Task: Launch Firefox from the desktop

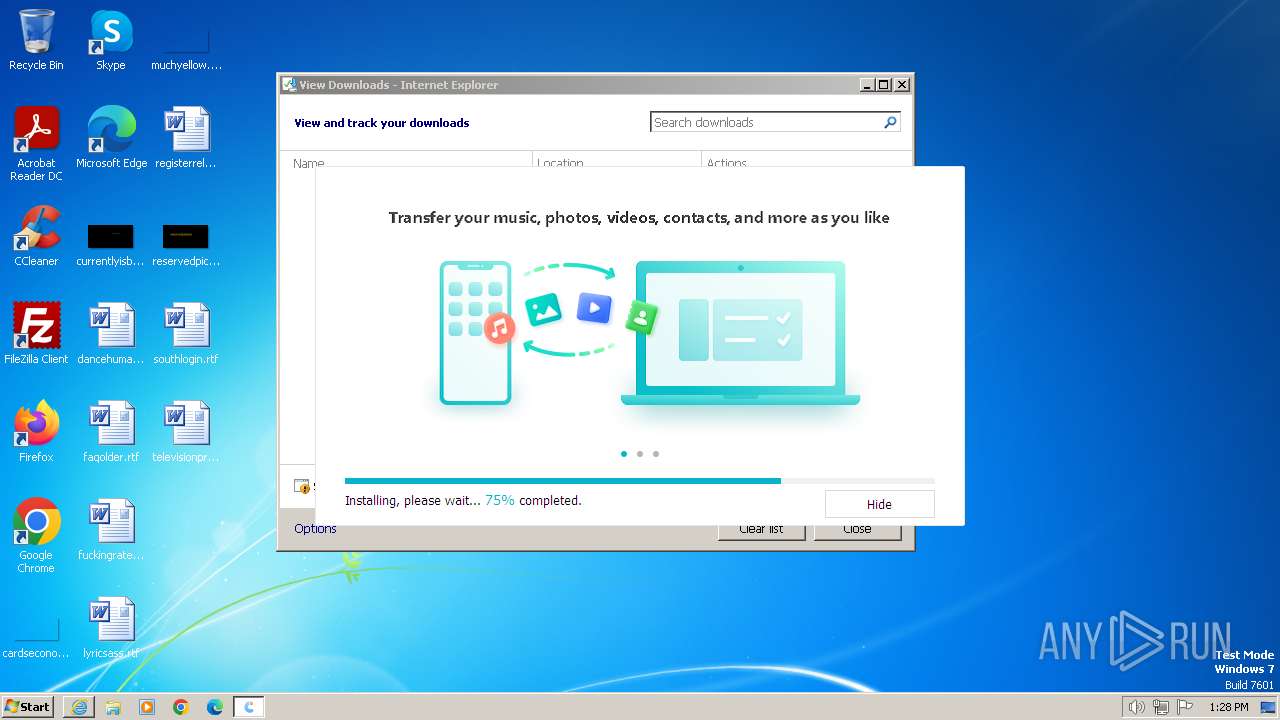Action: [36, 431]
